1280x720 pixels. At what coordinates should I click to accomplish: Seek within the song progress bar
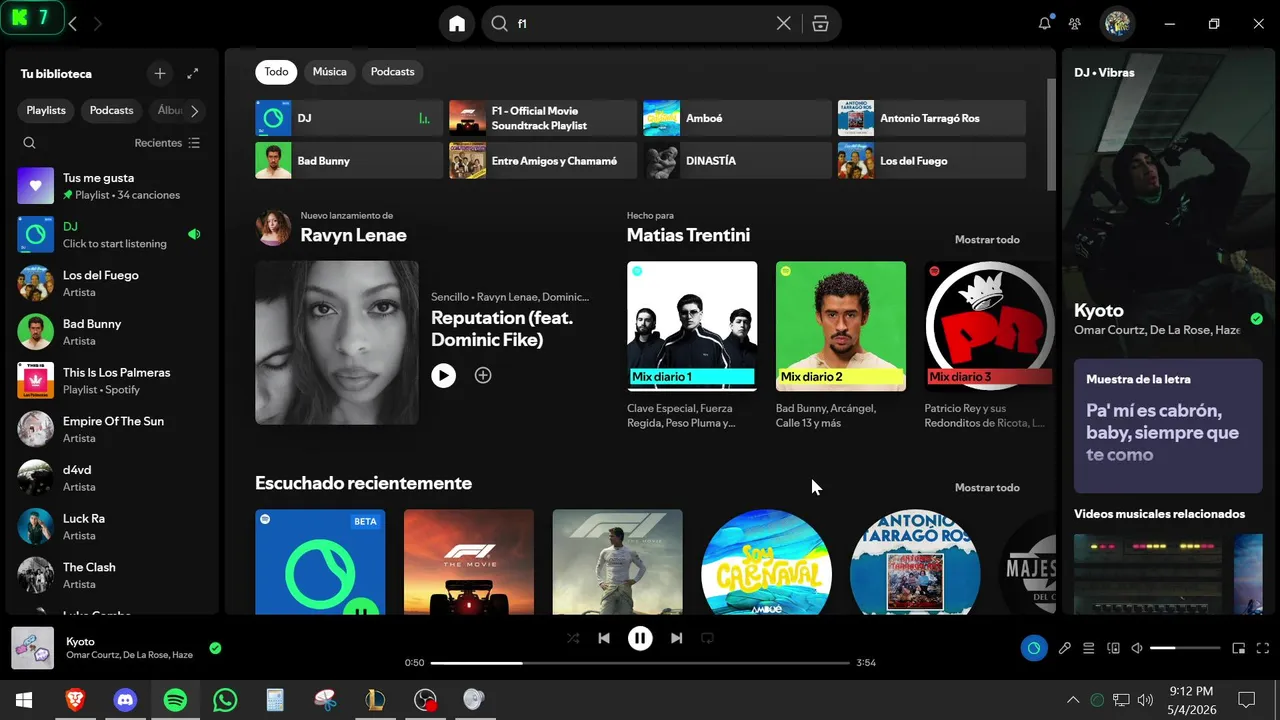640,663
